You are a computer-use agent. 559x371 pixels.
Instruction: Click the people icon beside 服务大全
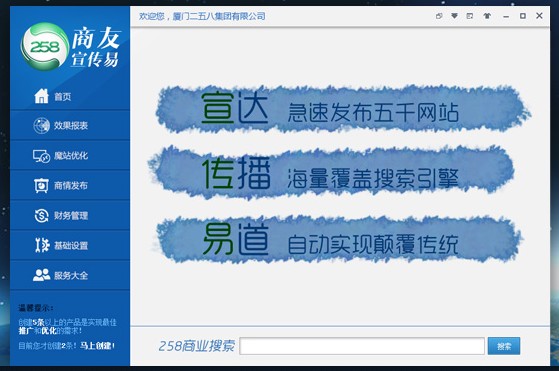42,275
